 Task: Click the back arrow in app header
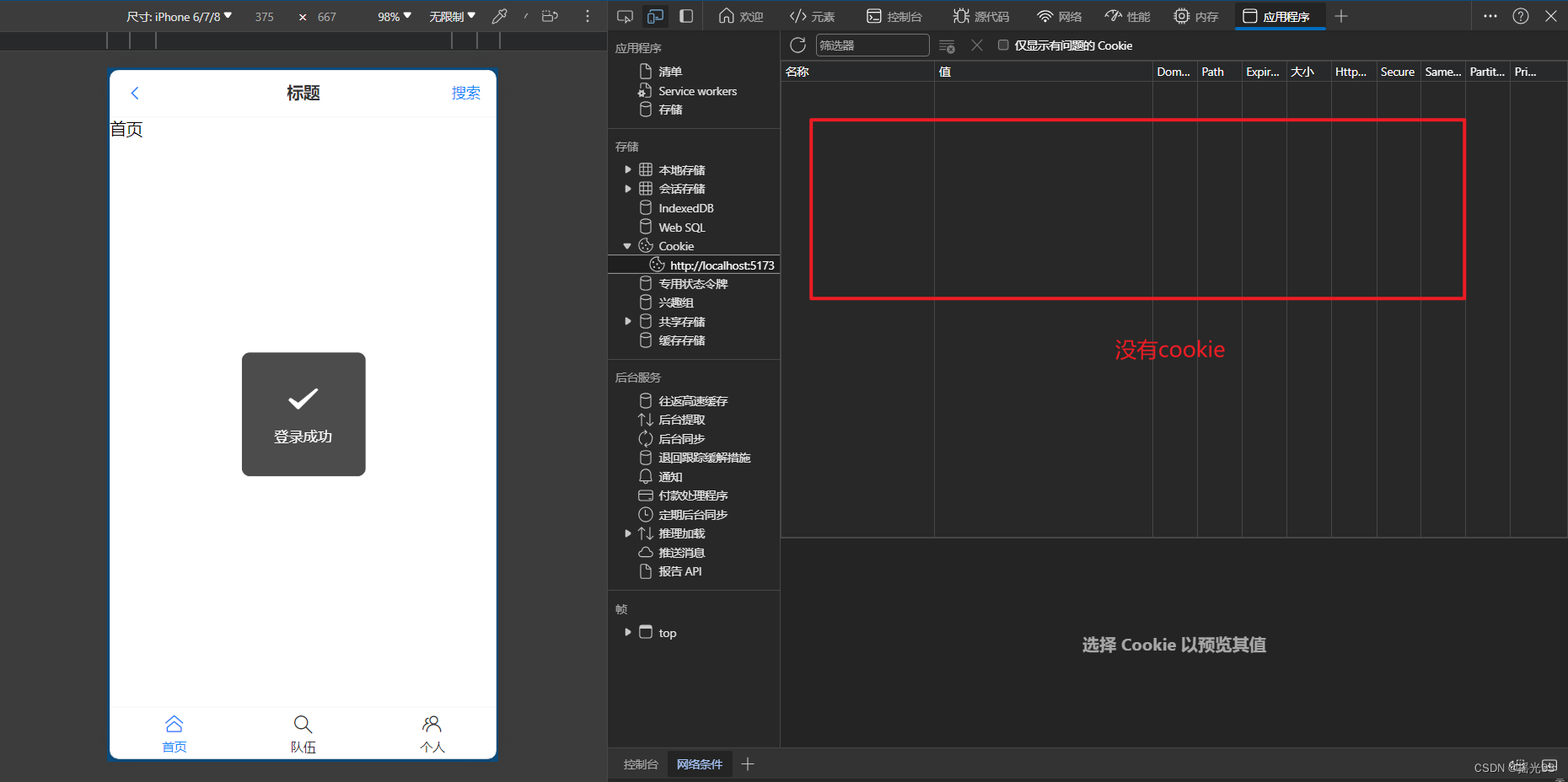tap(135, 93)
